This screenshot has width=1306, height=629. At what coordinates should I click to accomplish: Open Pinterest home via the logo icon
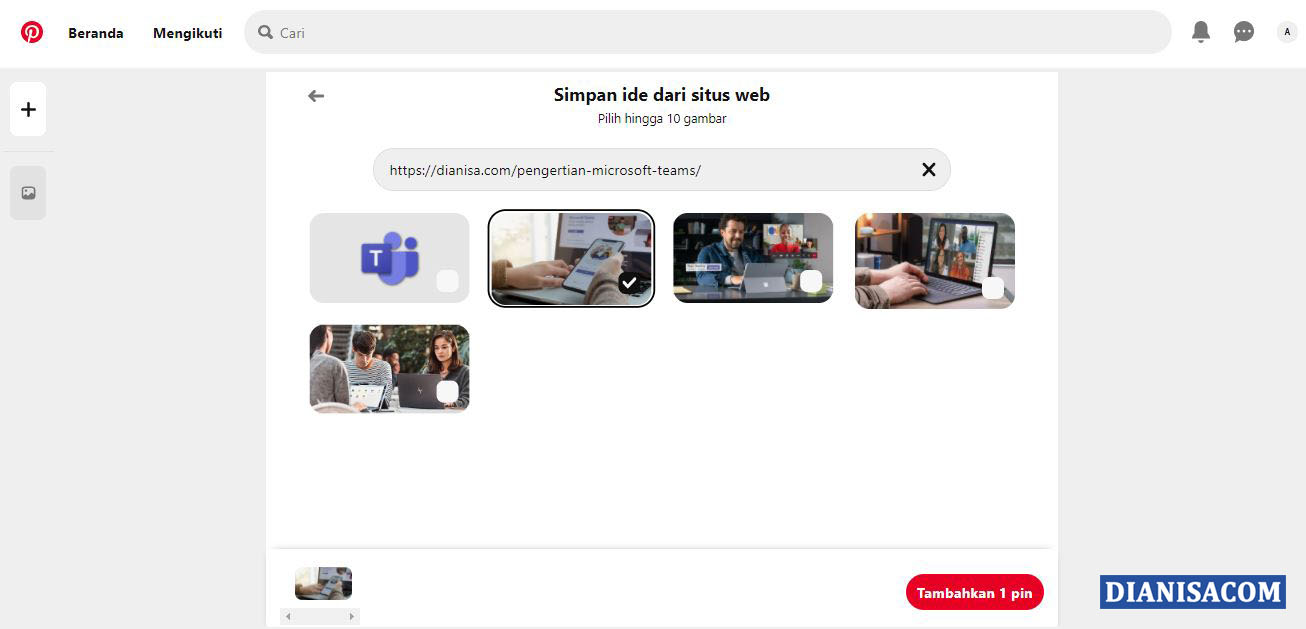32,31
